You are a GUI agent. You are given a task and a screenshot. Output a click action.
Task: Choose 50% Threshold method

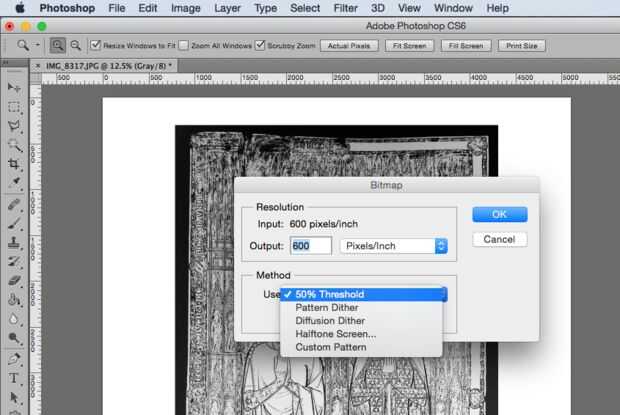[x=363, y=294]
